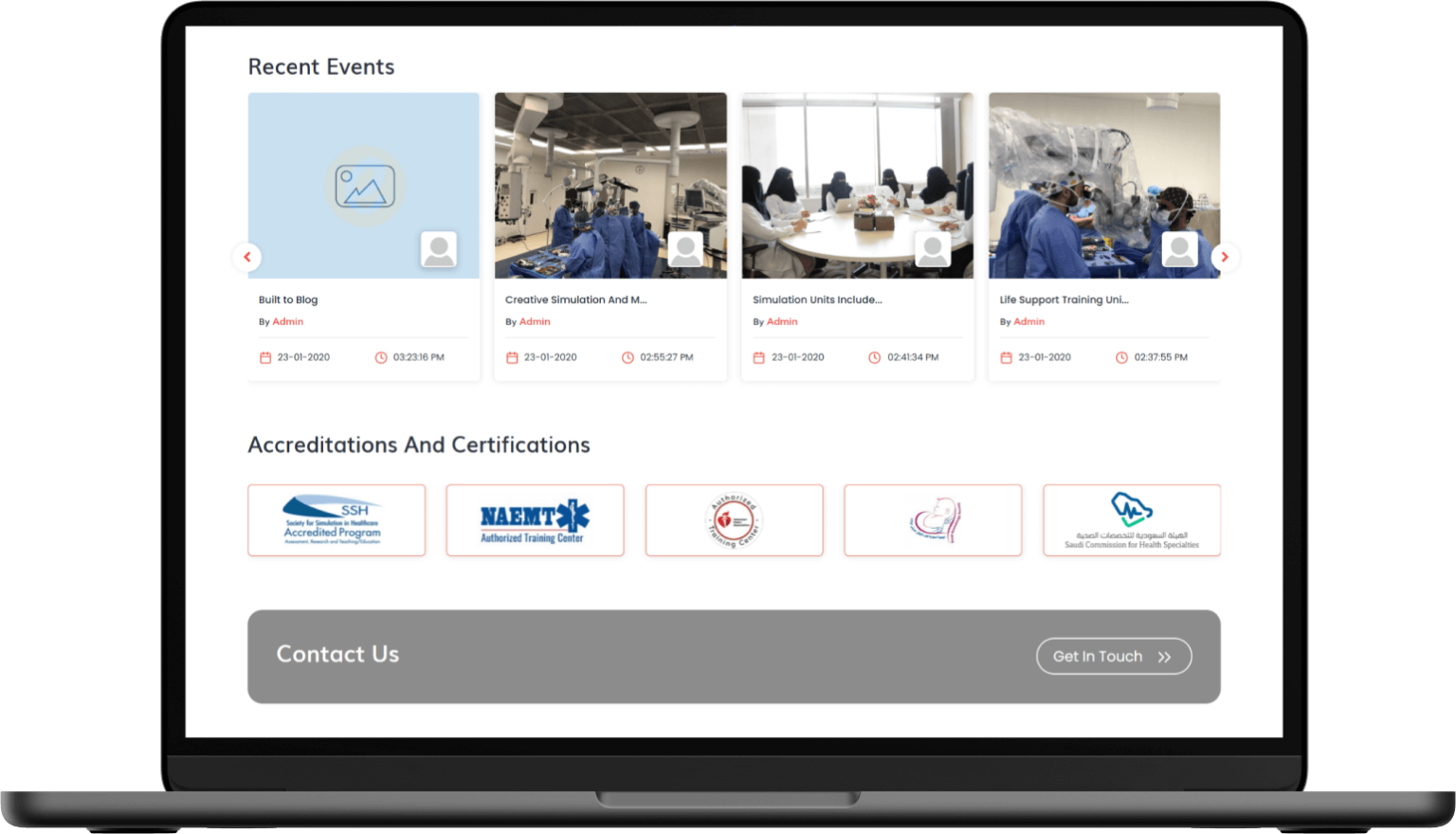This screenshot has width=1456, height=834.
Task: Click calendar icon on Simulation Units card
Action: pos(759,357)
